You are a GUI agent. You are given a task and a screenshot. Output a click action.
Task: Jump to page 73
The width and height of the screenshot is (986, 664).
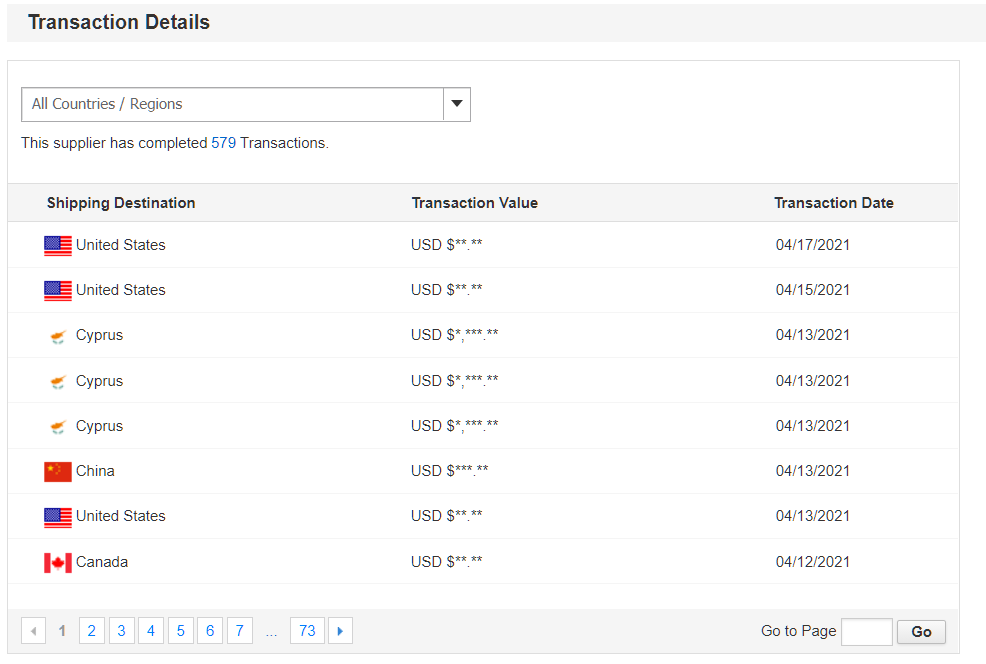click(x=307, y=630)
